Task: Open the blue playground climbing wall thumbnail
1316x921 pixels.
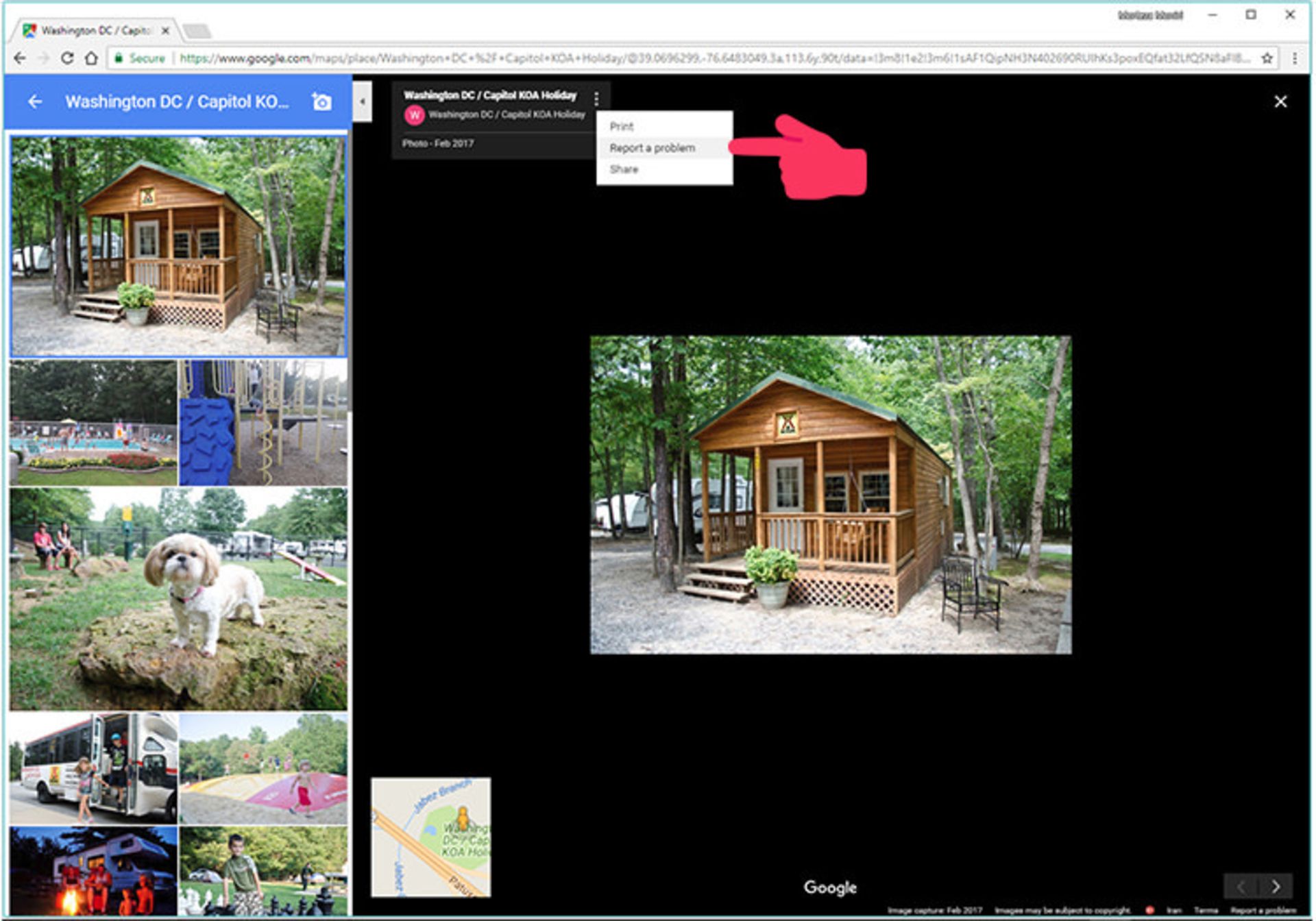Action: (263, 423)
